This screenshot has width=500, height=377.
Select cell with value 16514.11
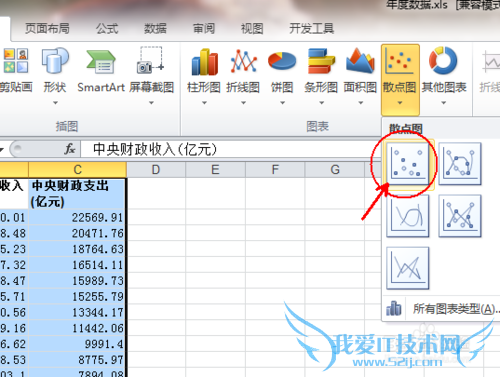(77, 265)
